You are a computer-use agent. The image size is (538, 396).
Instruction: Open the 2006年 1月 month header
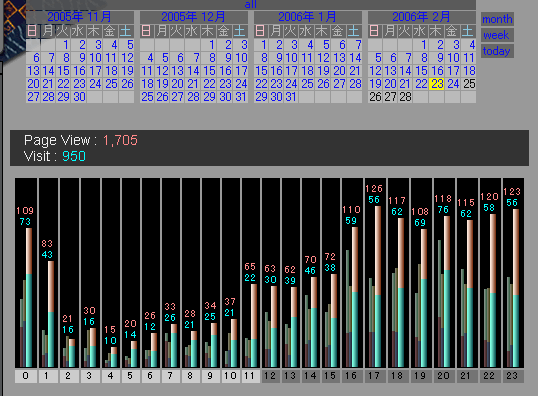click(307, 17)
